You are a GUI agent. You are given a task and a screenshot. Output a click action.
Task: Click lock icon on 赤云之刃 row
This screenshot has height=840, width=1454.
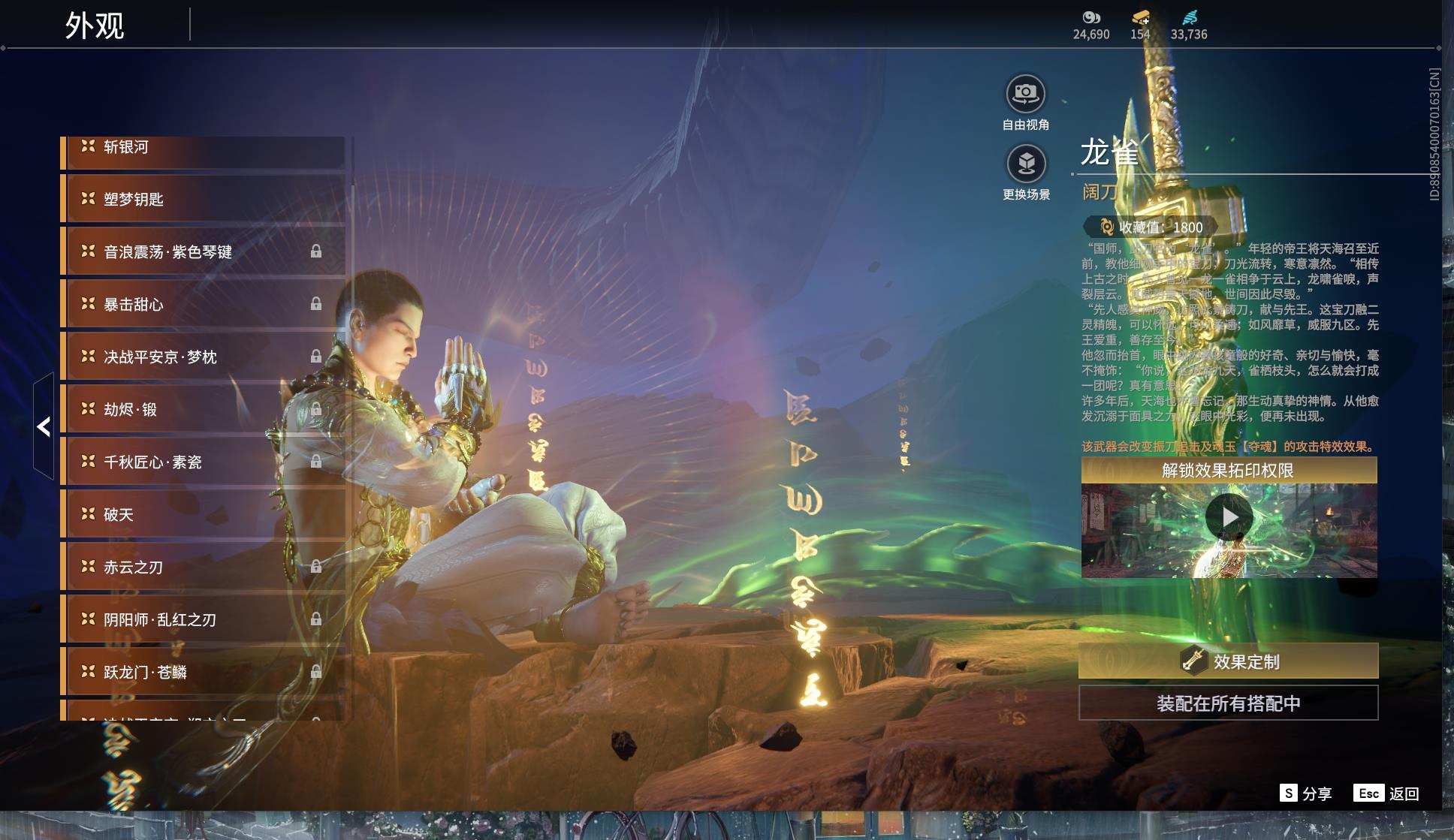[316, 567]
